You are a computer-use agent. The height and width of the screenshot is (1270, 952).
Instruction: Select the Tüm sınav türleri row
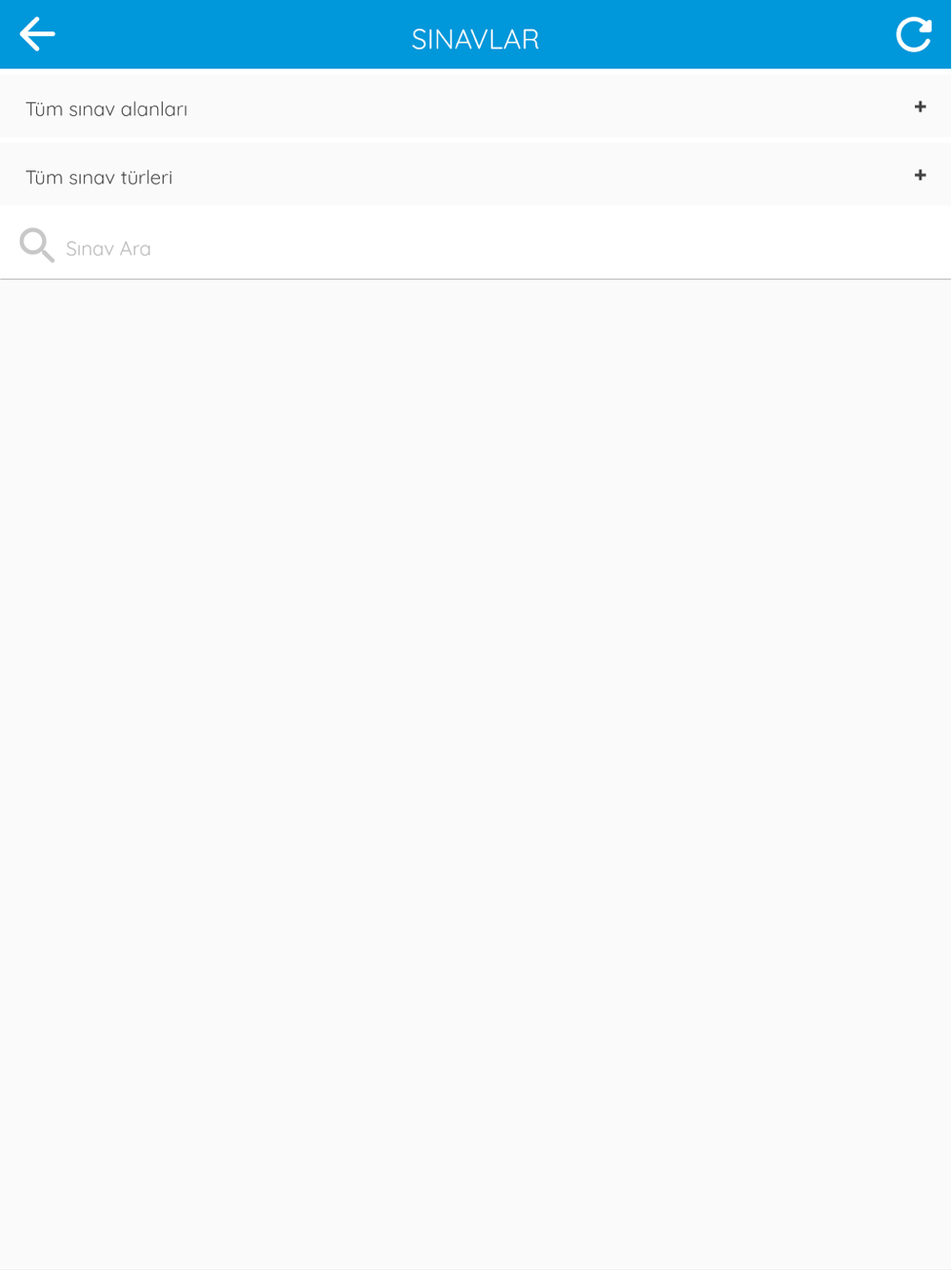click(x=476, y=176)
